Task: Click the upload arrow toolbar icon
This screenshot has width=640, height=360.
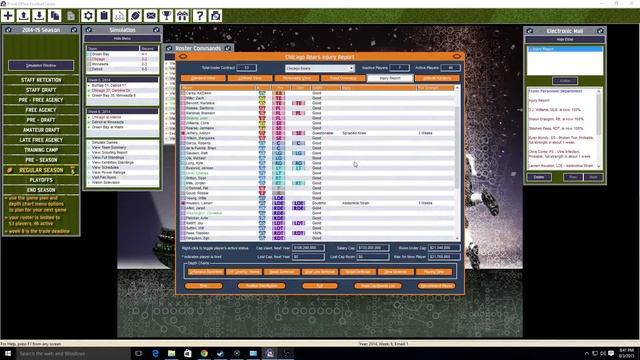Action: (x=24, y=16)
